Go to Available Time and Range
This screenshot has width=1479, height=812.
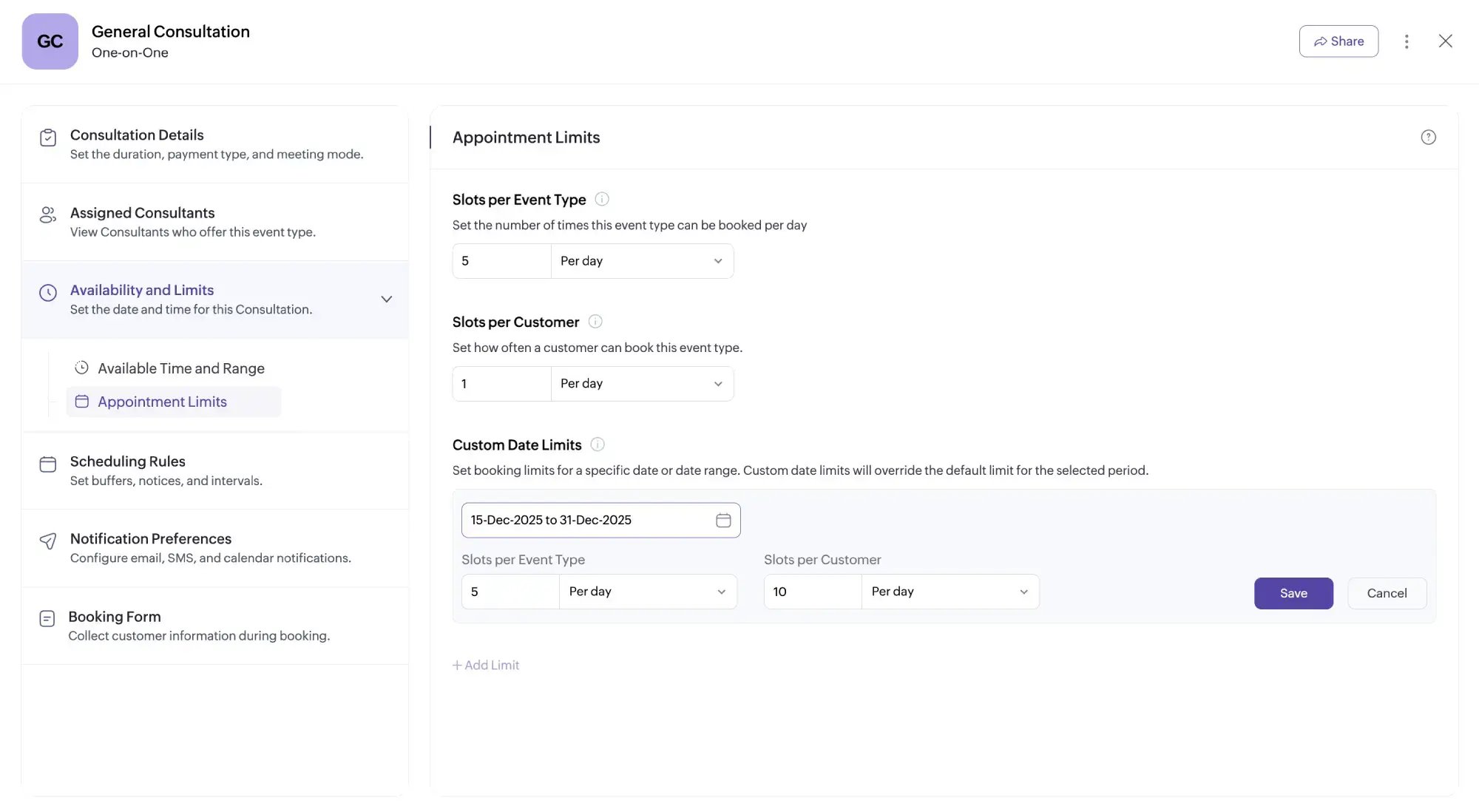click(x=180, y=368)
